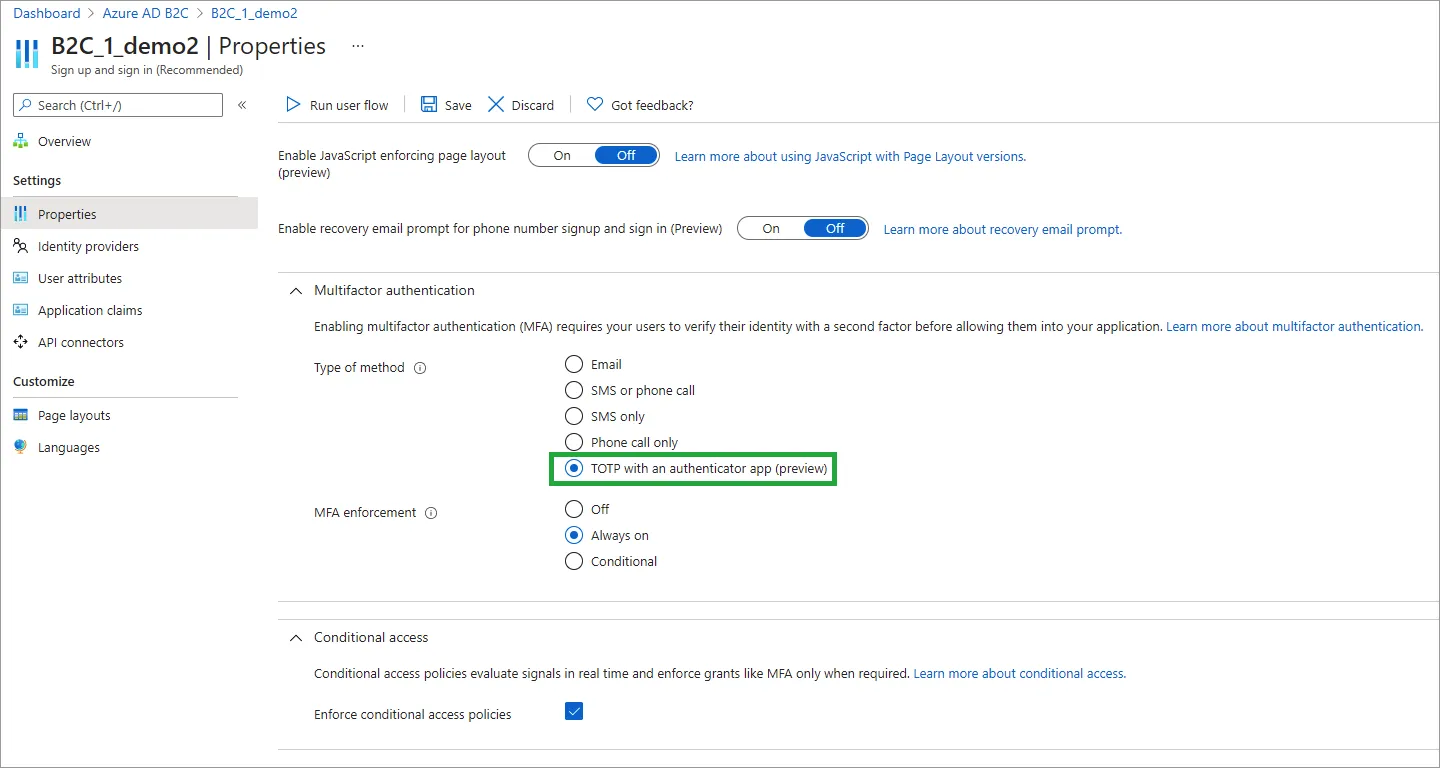The height and width of the screenshot is (768, 1440).
Task: Click the Save floppy disk icon
Action: click(x=429, y=105)
